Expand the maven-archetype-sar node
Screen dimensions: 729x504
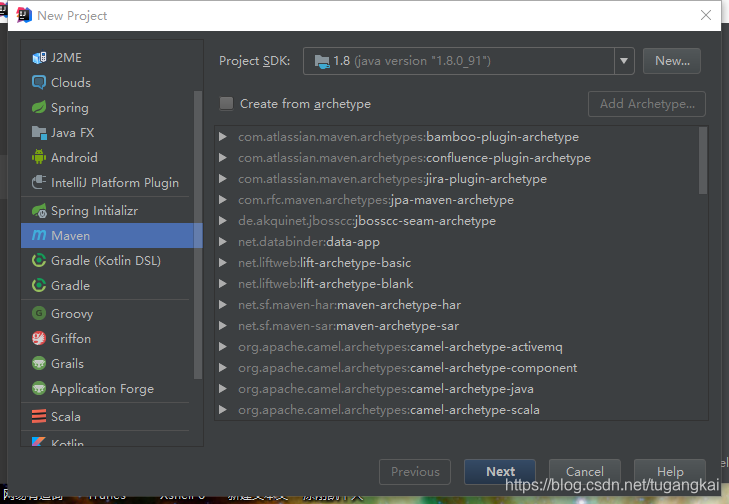click(x=223, y=325)
